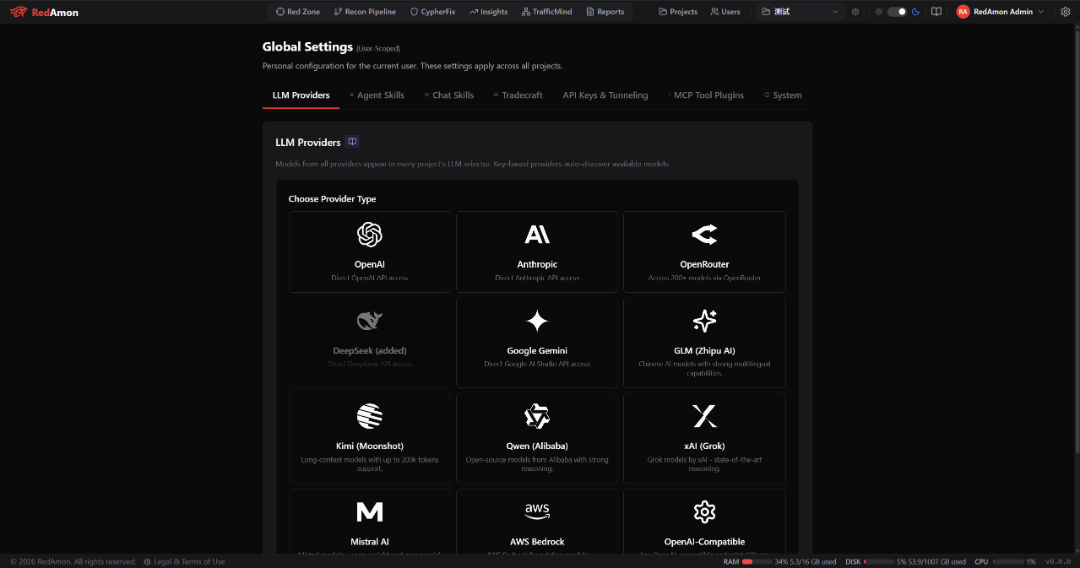
Task: Open project settings gear next to selector
Action: point(855,12)
